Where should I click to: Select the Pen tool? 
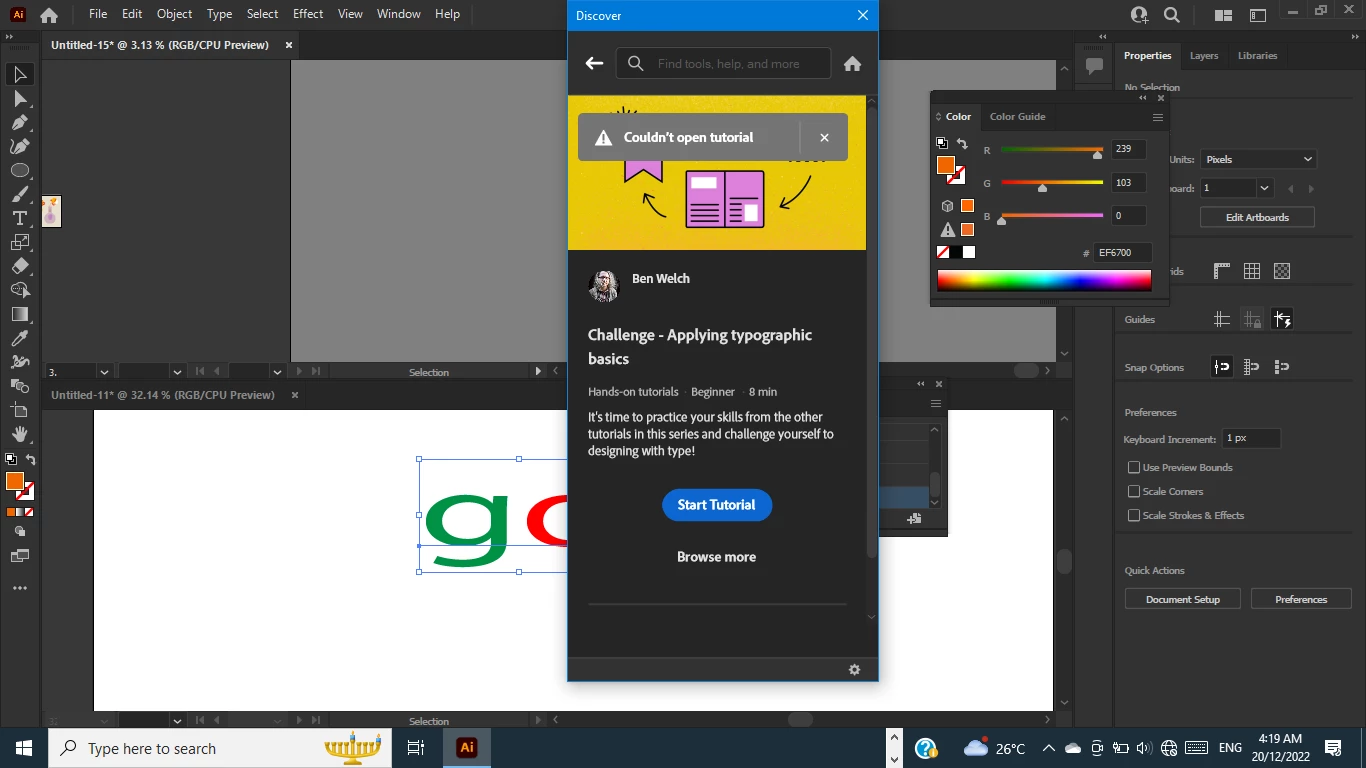coord(20,123)
